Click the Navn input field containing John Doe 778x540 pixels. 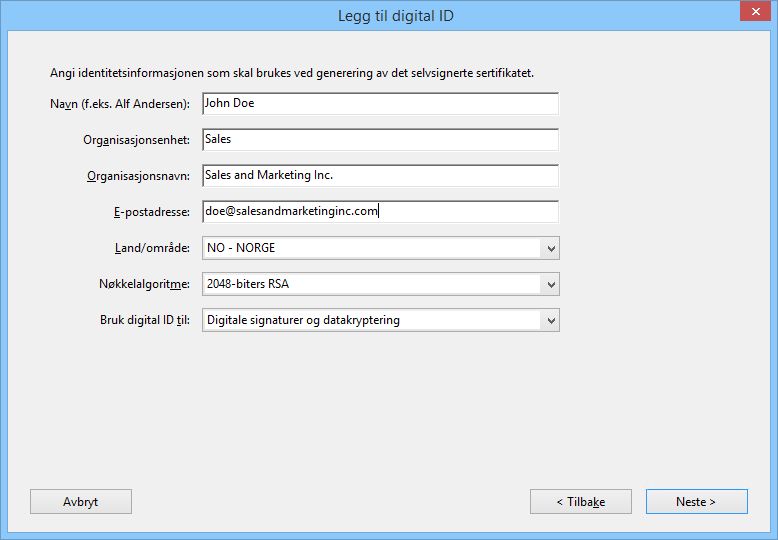(380, 104)
